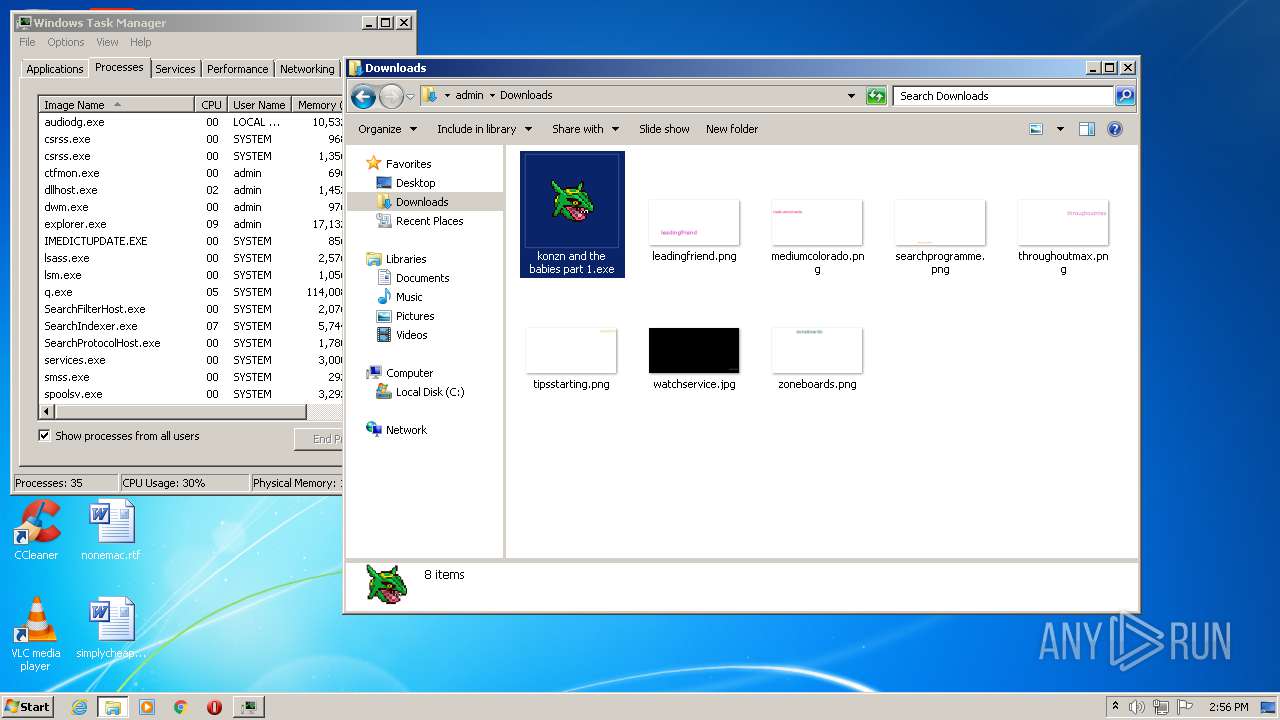Select leadingfriend.png file

[694, 231]
